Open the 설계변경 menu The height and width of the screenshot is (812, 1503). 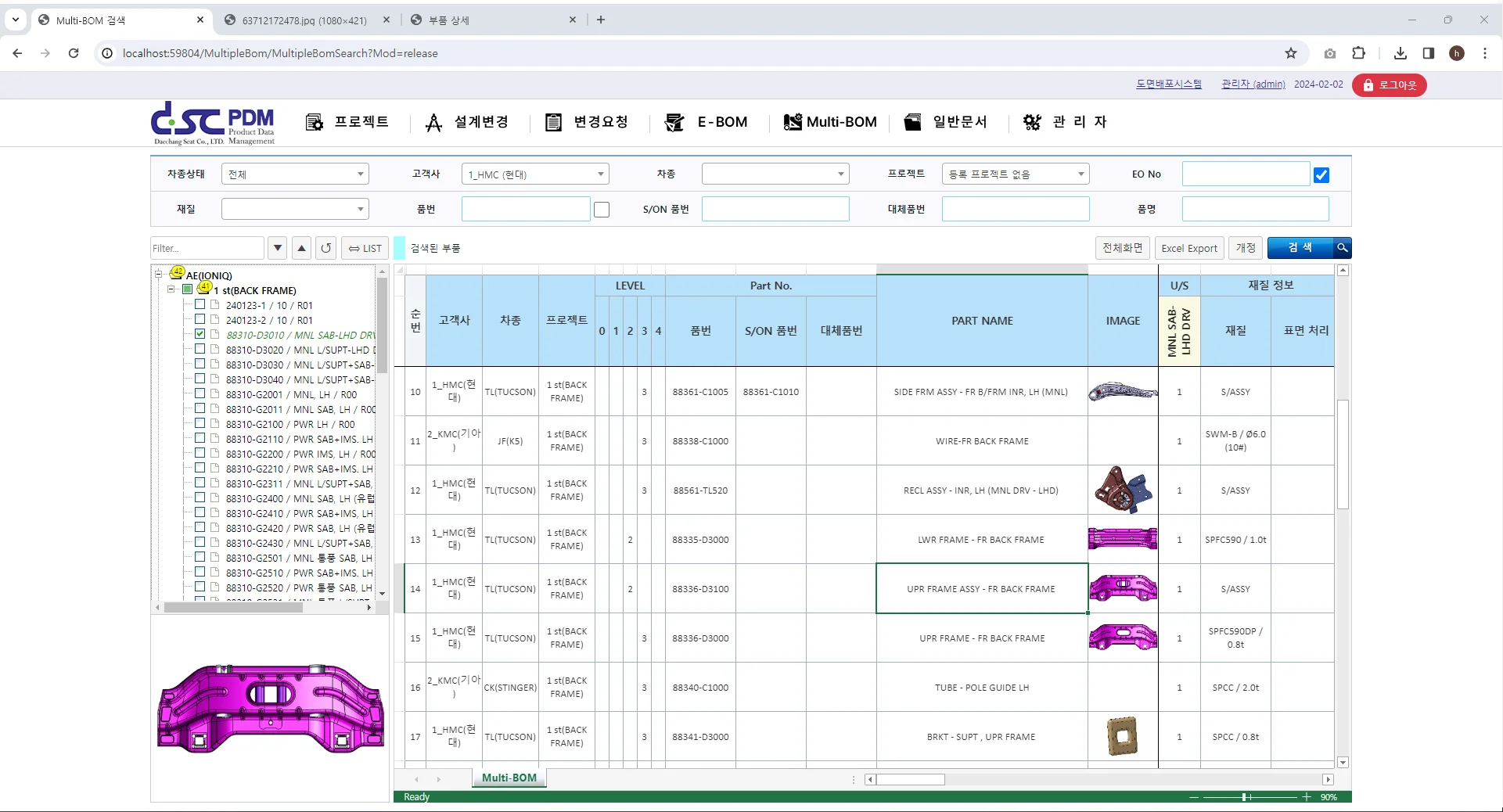click(467, 122)
